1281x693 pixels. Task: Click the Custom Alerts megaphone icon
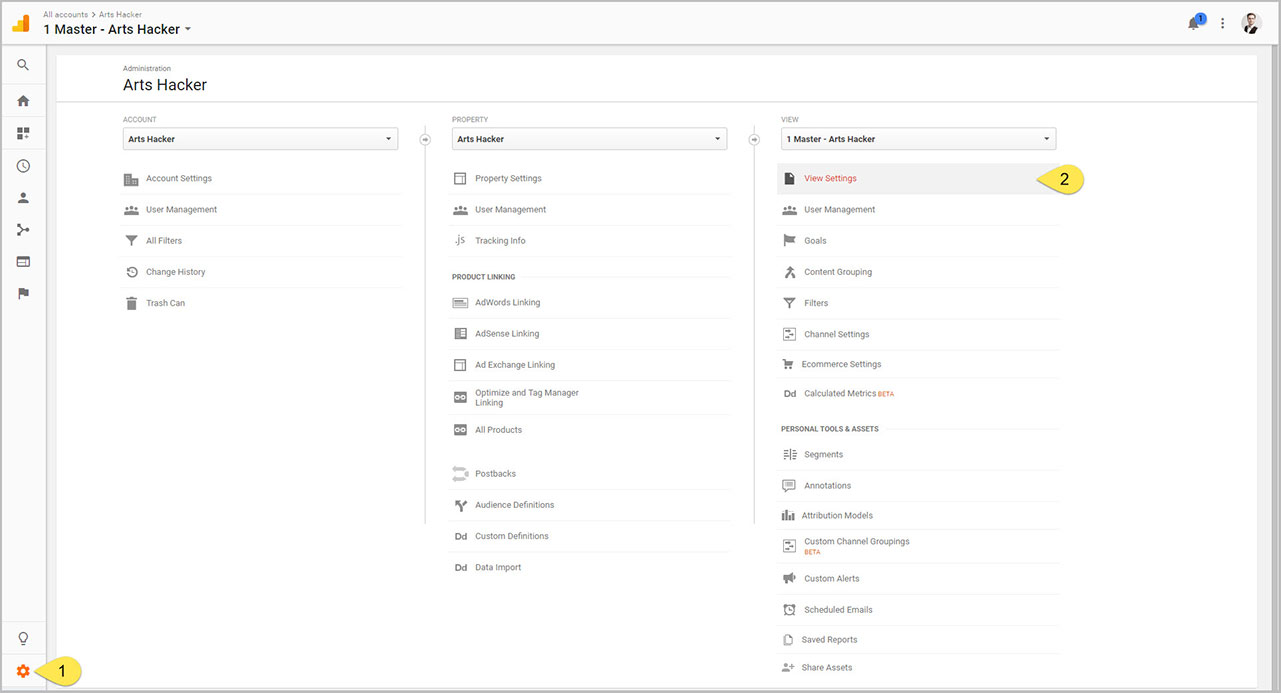(789, 579)
